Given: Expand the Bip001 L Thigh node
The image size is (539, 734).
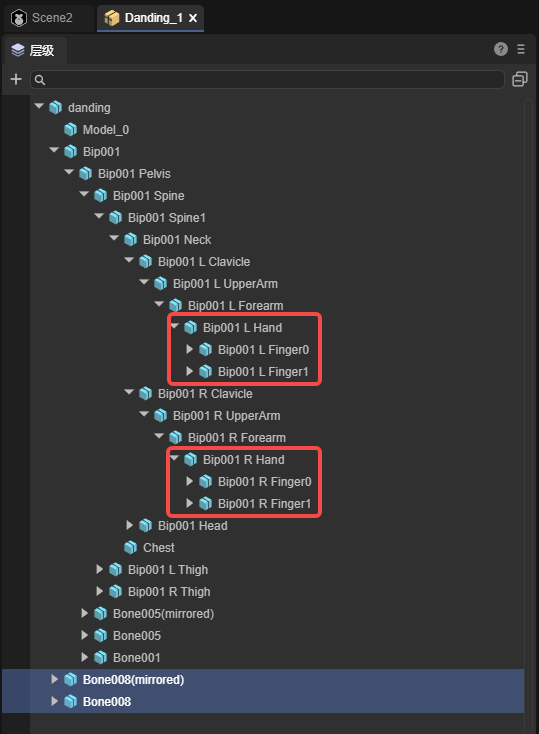Looking at the screenshot, I should pyautogui.click(x=99, y=569).
